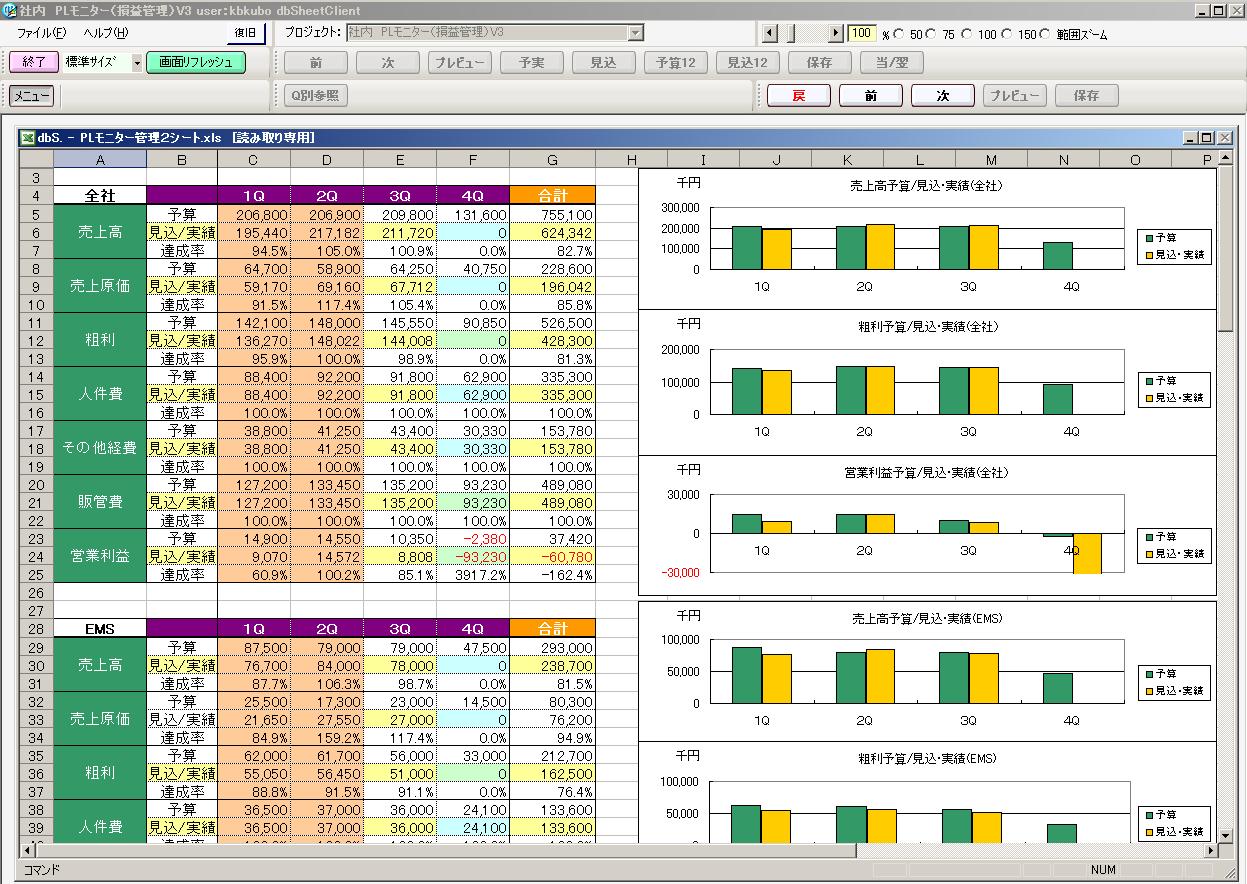Click the cell showing 211,720
This screenshot has height=884, width=1247.
(x=400, y=232)
